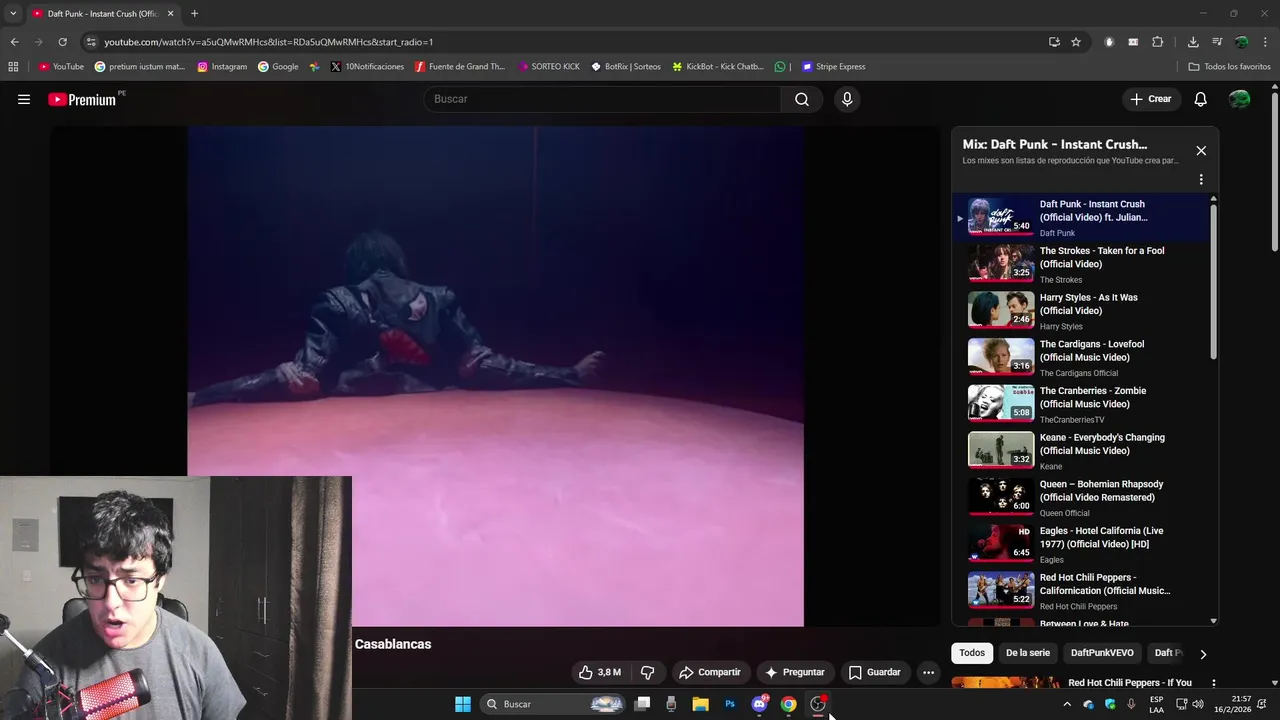This screenshot has height=720, width=1280.
Task: Click the address bar URL
Action: pos(269,42)
